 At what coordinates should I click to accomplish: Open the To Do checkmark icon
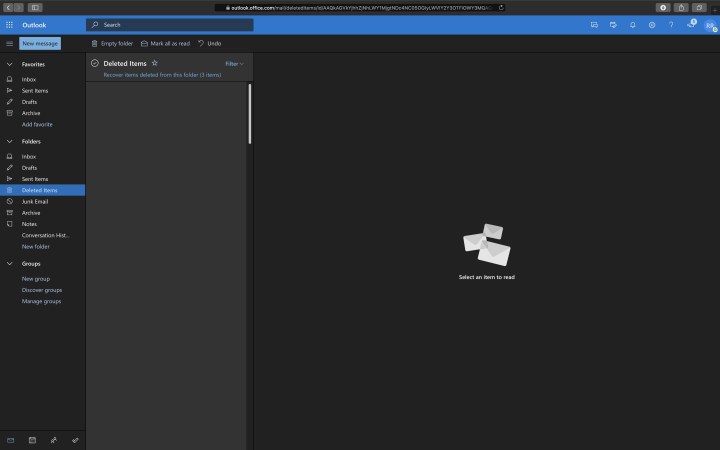[x=76, y=440]
